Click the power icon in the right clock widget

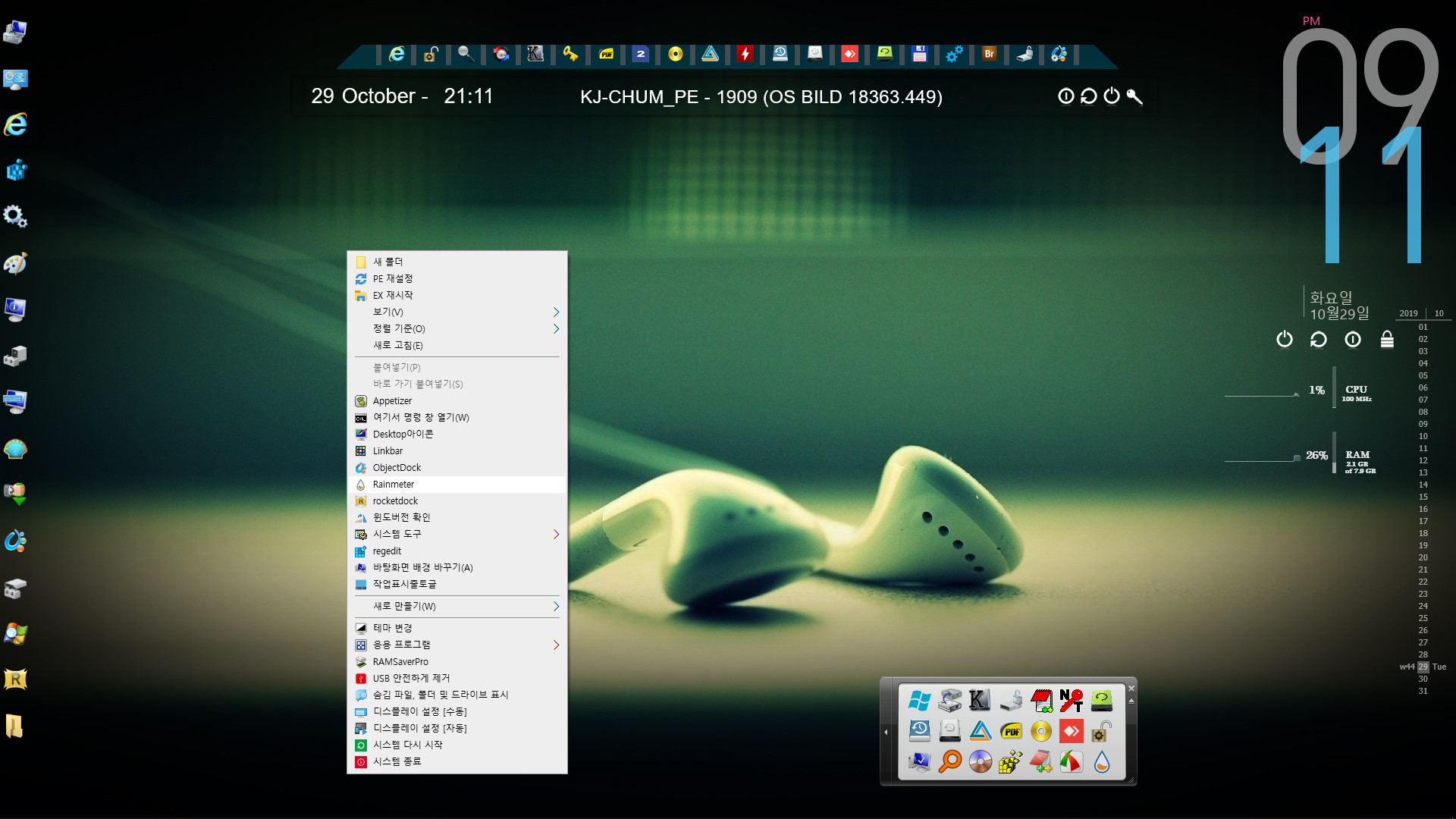tap(1284, 339)
